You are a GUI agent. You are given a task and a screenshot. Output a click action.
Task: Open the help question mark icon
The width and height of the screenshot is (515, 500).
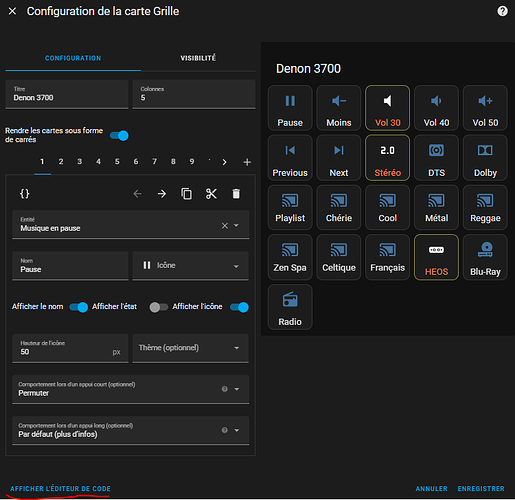[502, 11]
